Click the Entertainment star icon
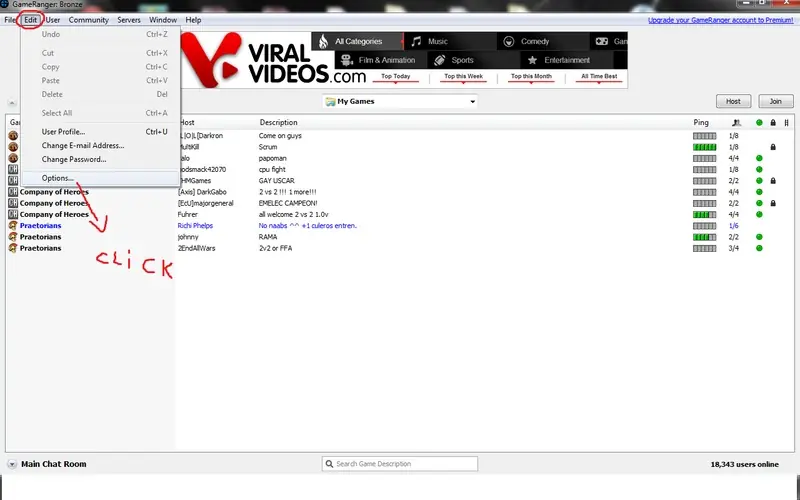The height and width of the screenshot is (500, 800). coord(532,60)
